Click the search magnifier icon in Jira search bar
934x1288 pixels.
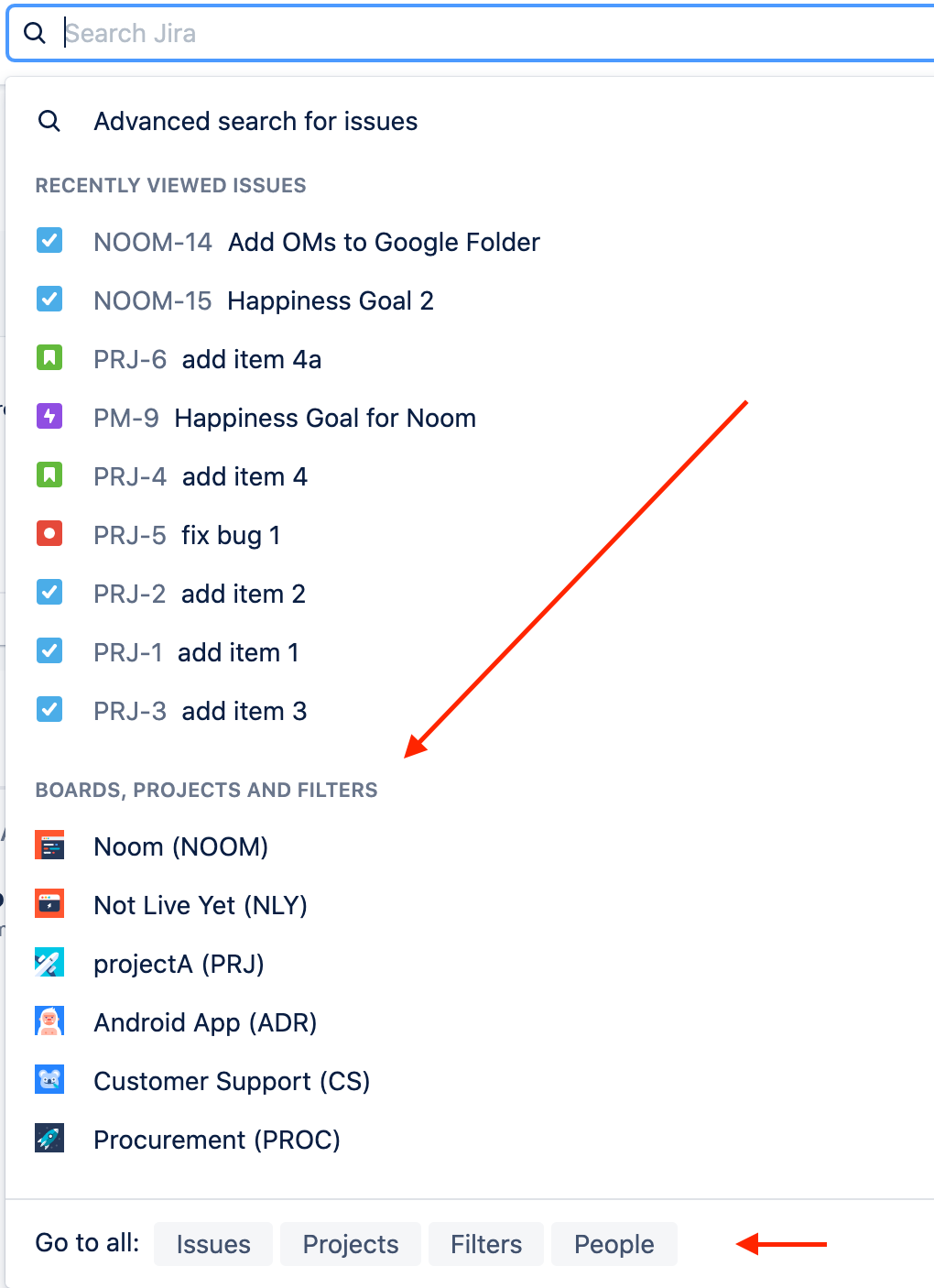coord(34,34)
